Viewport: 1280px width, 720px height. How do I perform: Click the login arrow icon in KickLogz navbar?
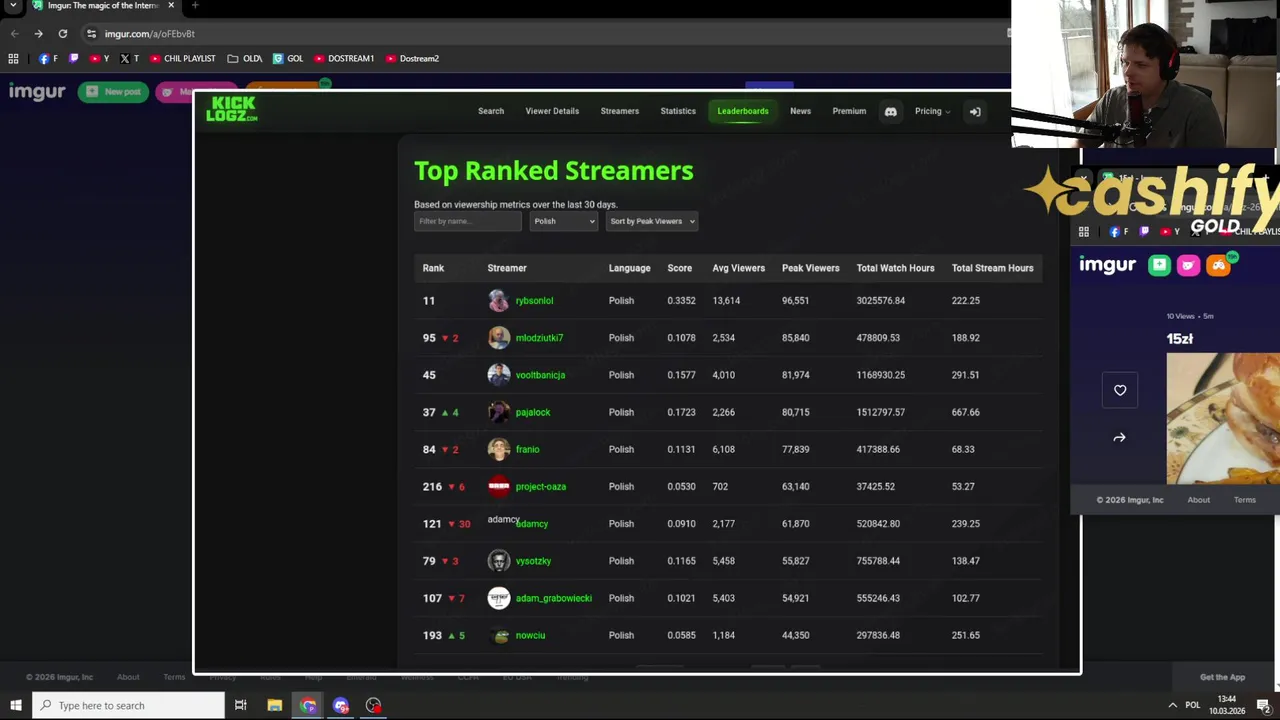click(975, 111)
